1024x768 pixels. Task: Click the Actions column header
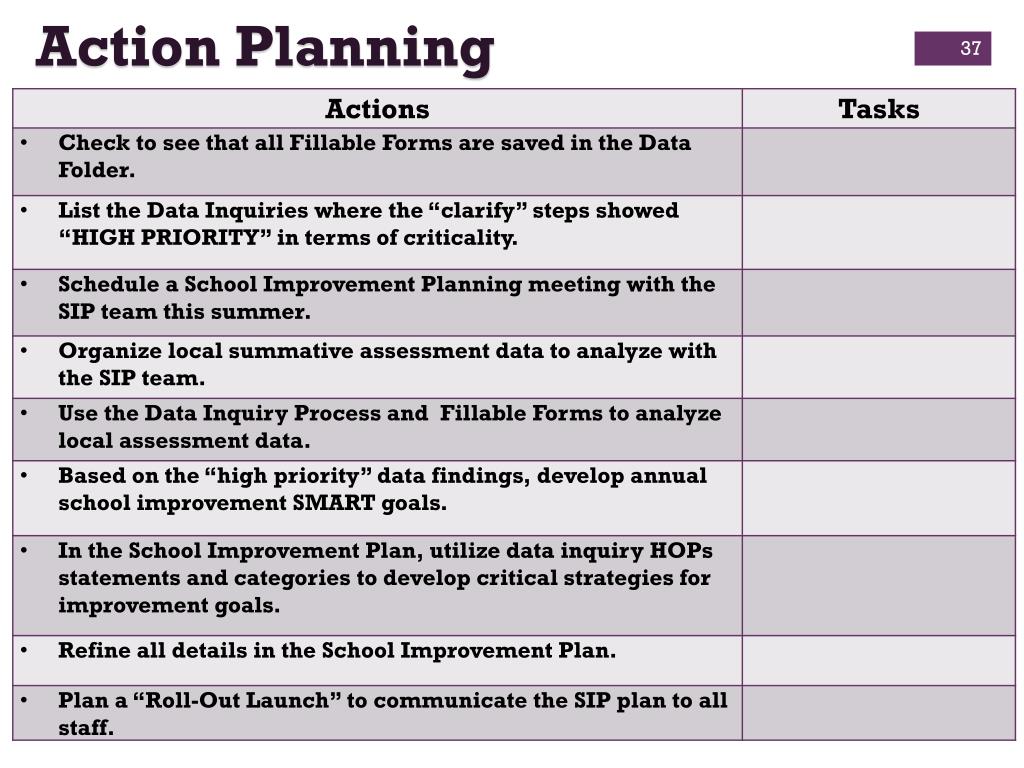[x=377, y=108]
